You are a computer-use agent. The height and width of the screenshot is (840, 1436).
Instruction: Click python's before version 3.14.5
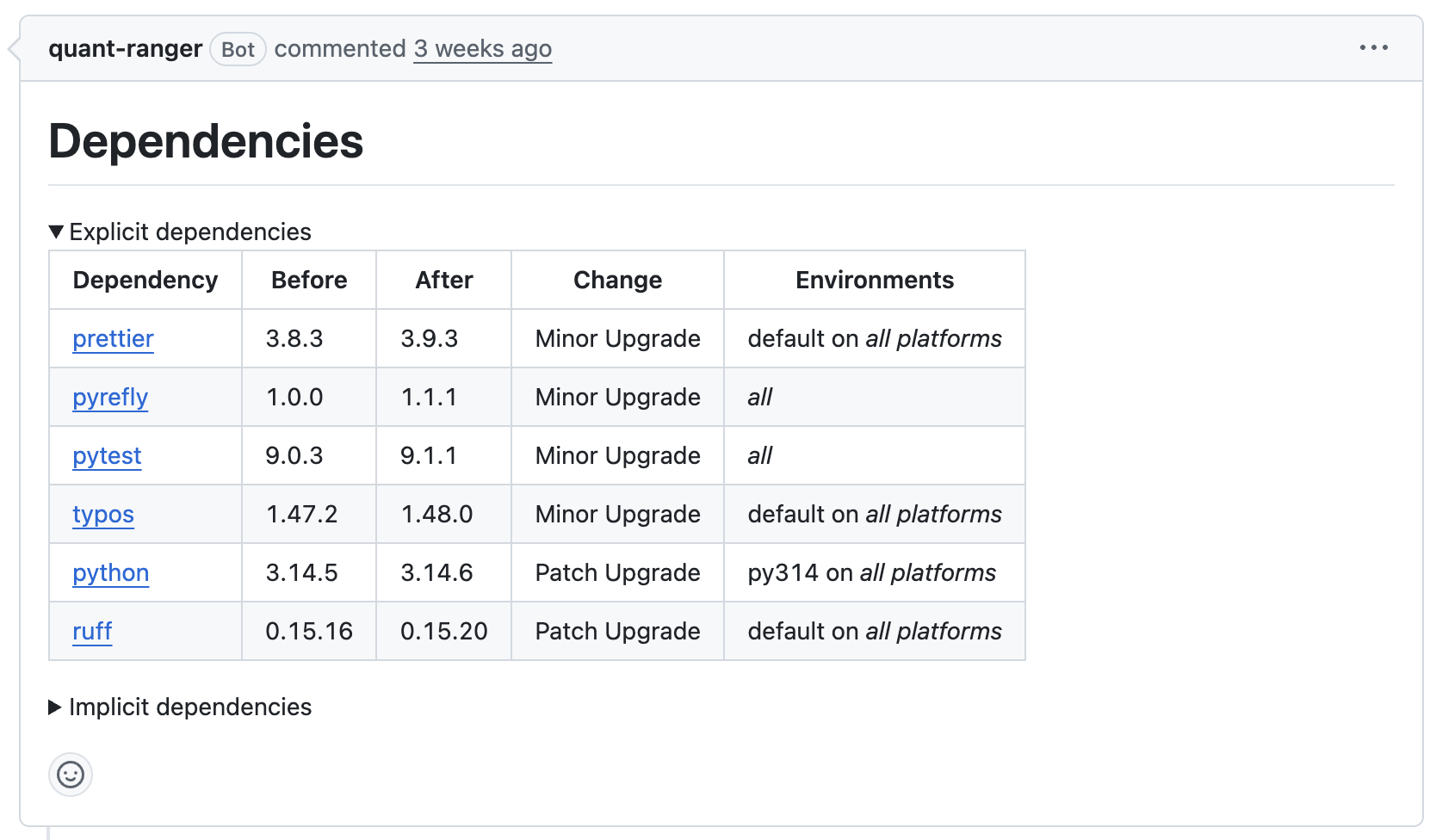click(x=302, y=573)
